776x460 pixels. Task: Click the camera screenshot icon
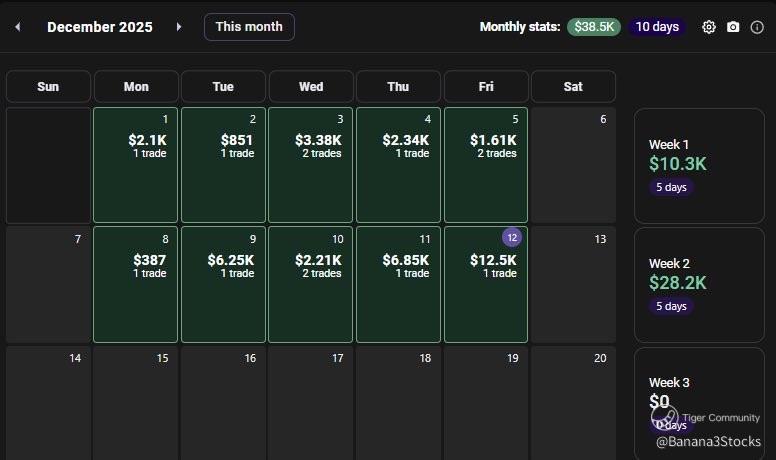point(733,27)
